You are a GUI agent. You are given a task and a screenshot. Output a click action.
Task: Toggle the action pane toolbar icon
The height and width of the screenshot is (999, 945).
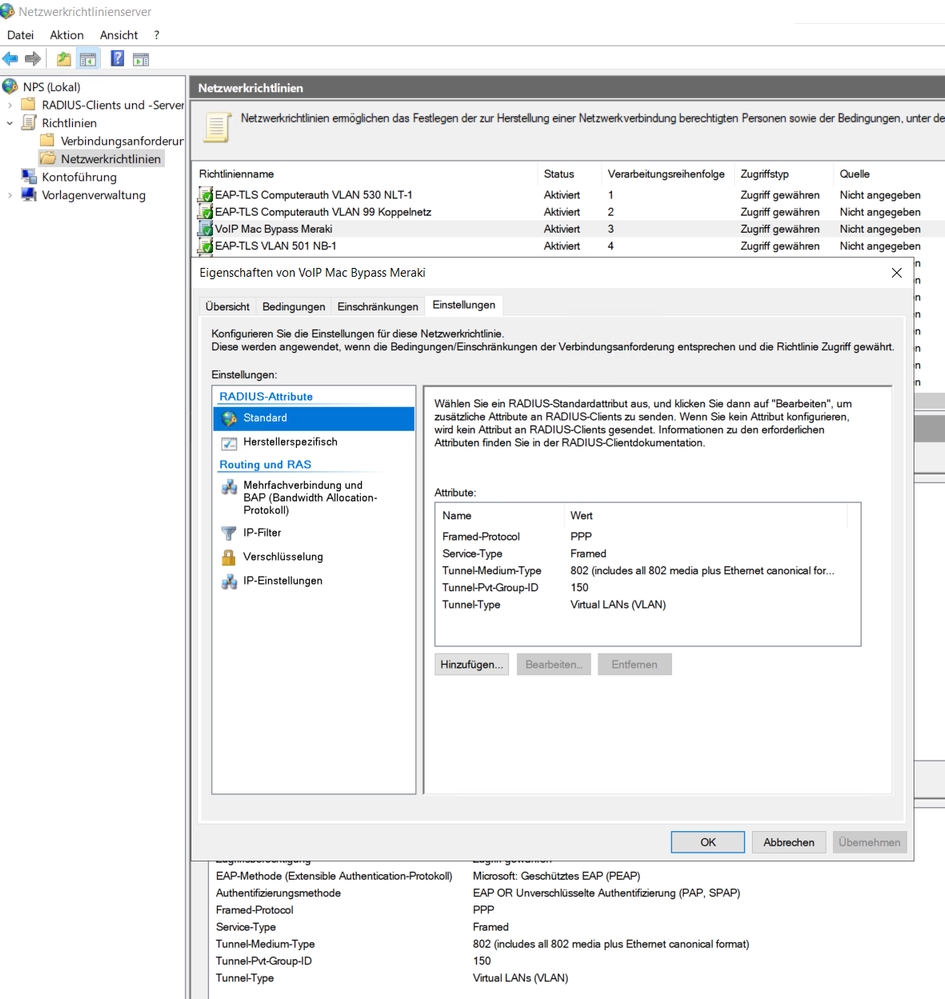click(x=141, y=60)
